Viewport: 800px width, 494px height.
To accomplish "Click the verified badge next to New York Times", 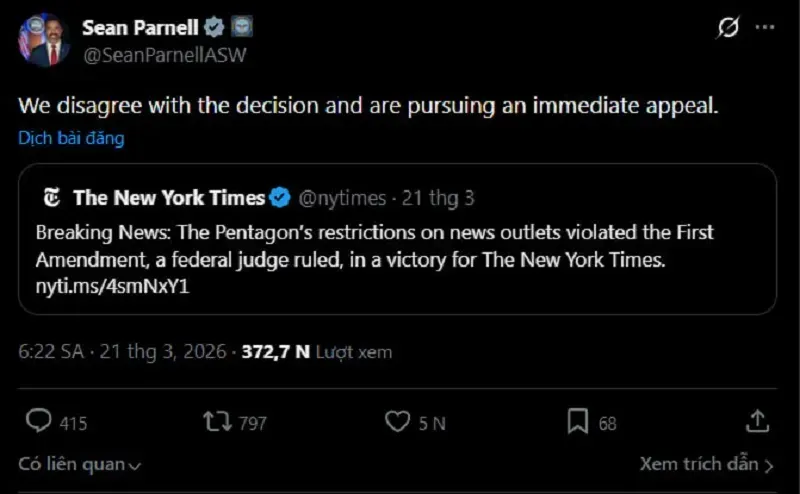I will pyautogui.click(x=281, y=197).
